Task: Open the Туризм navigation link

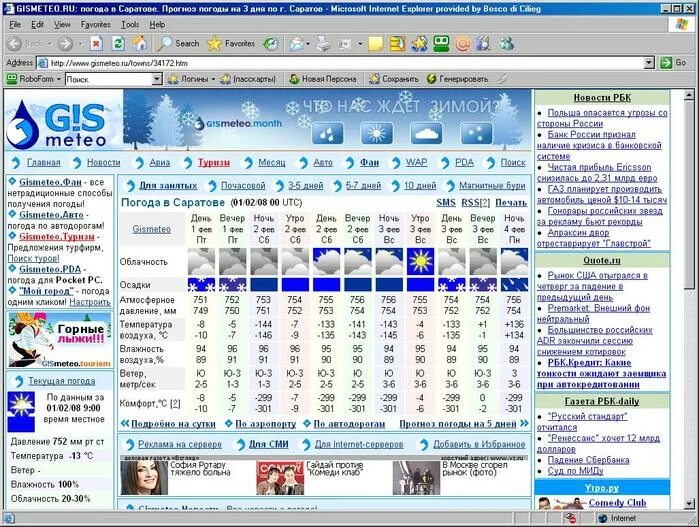Action: pos(214,162)
